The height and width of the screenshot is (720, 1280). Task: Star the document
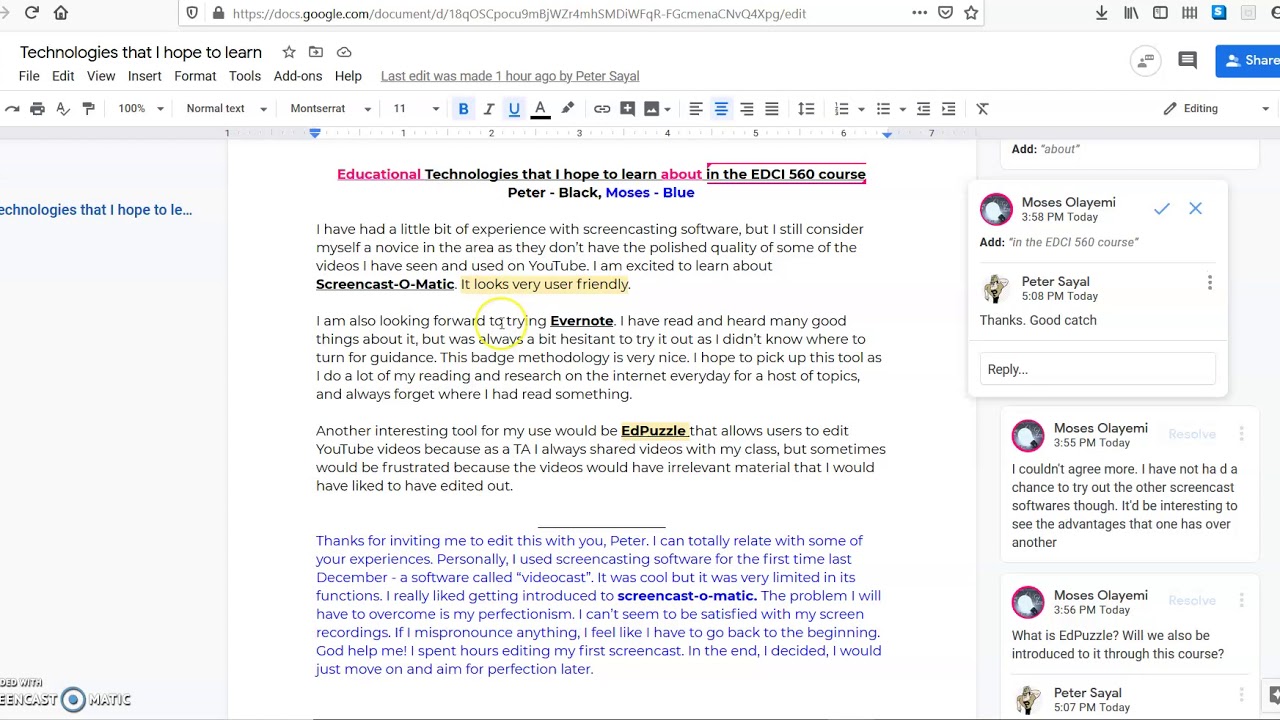coord(288,52)
